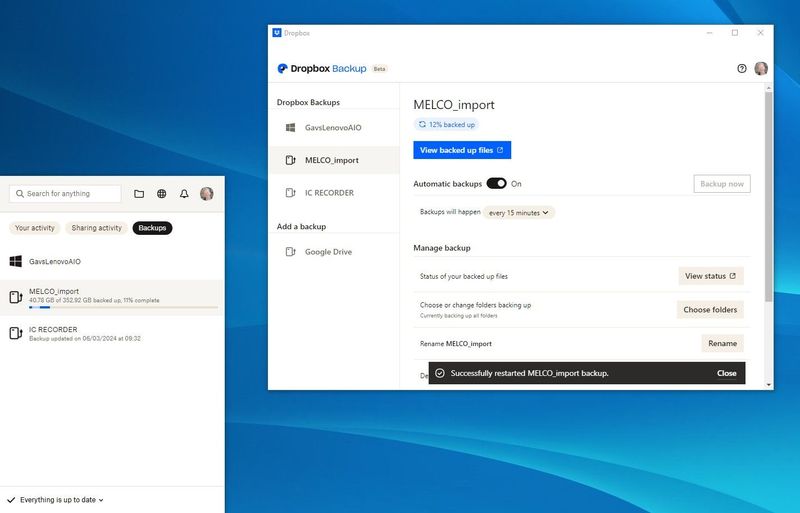Switch to Sharing activity tab

[x=96, y=228]
